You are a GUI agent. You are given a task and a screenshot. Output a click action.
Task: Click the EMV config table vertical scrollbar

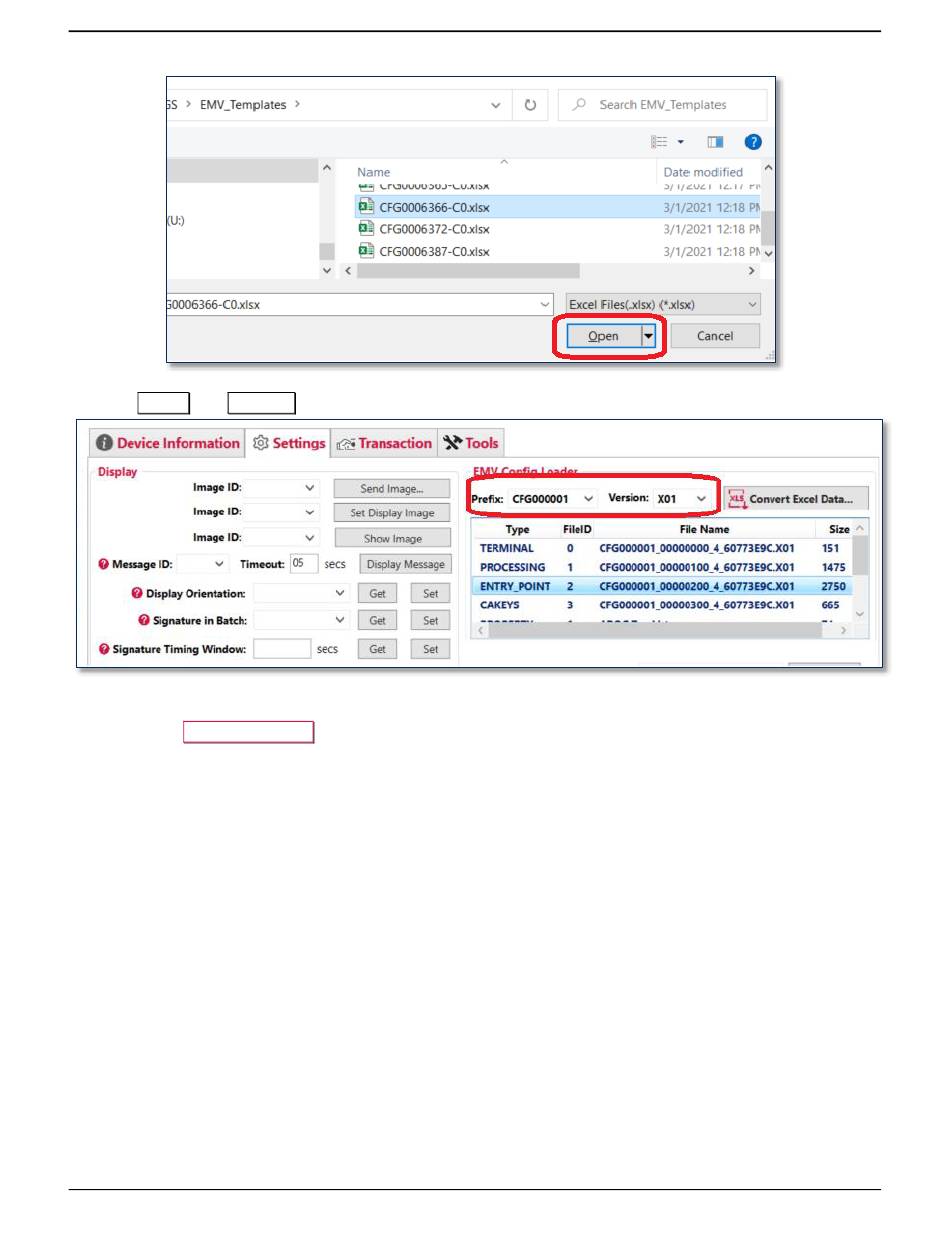point(860,572)
